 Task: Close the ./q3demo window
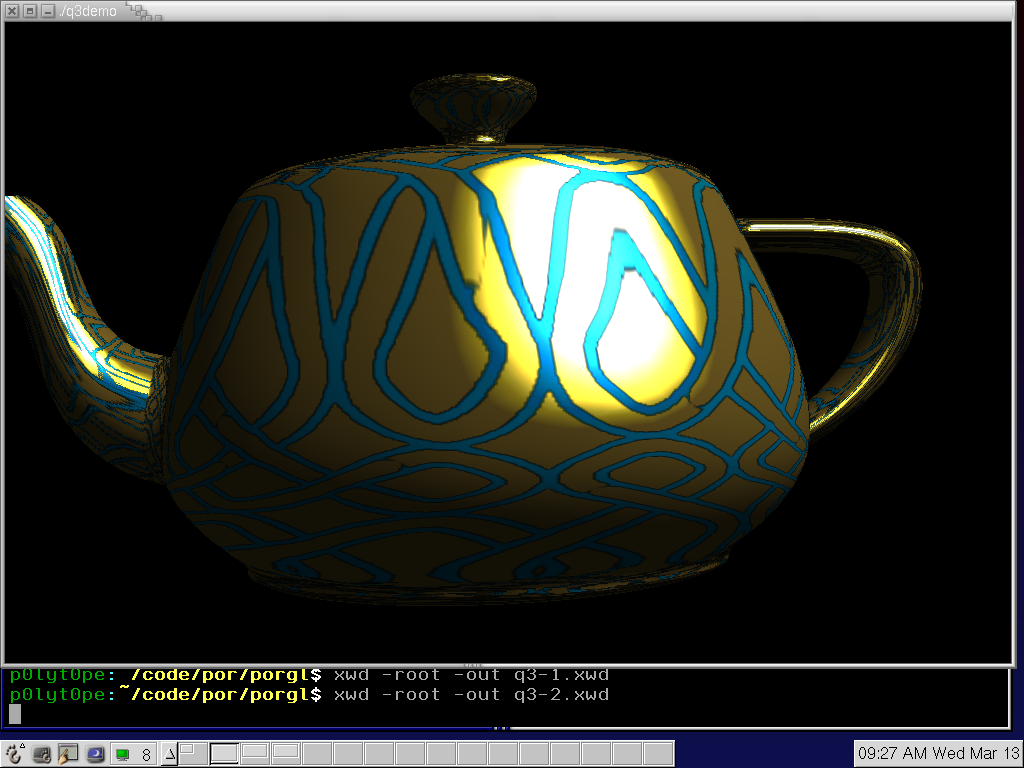point(13,11)
